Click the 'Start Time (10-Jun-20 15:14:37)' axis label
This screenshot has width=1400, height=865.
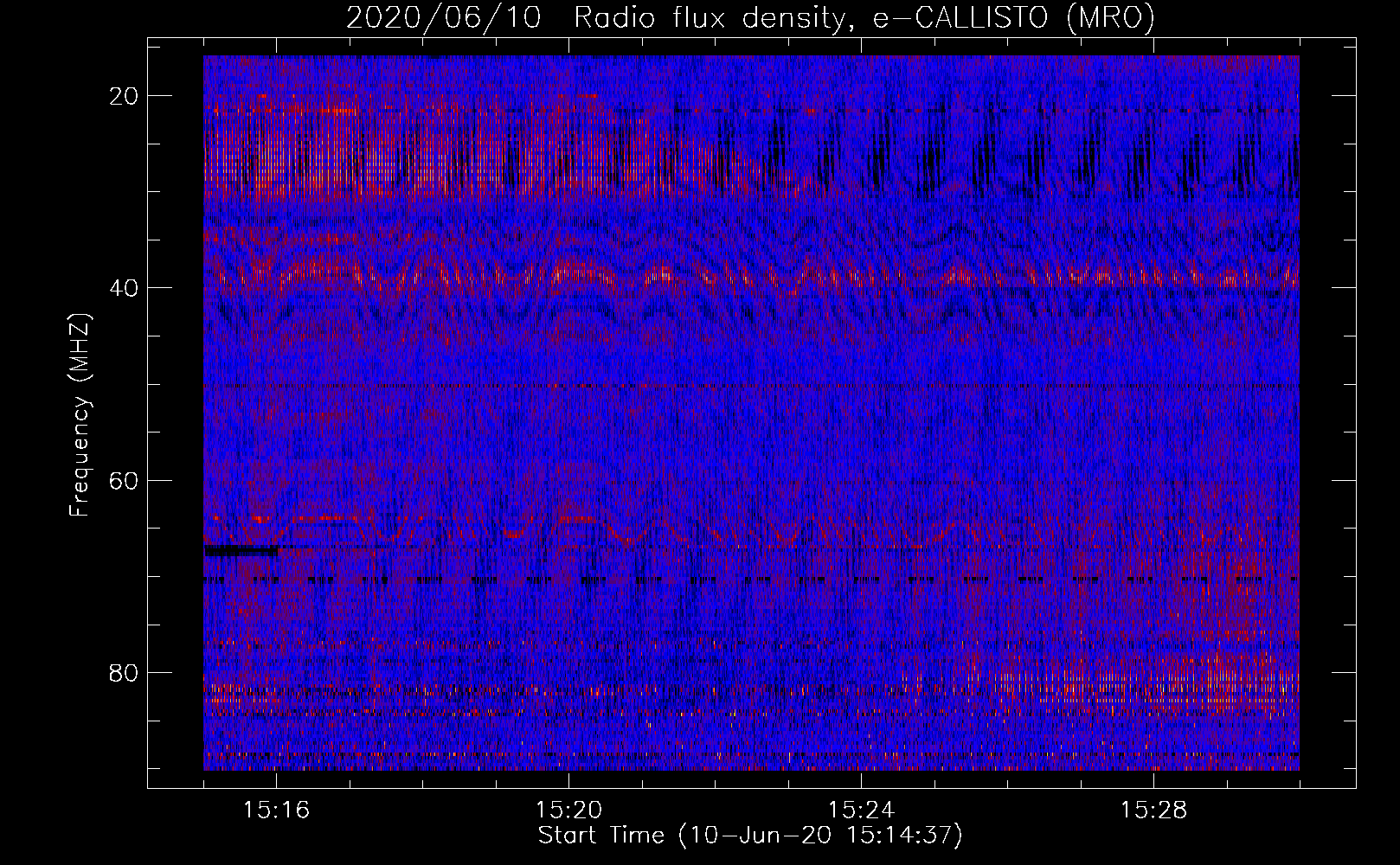pos(750,836)
